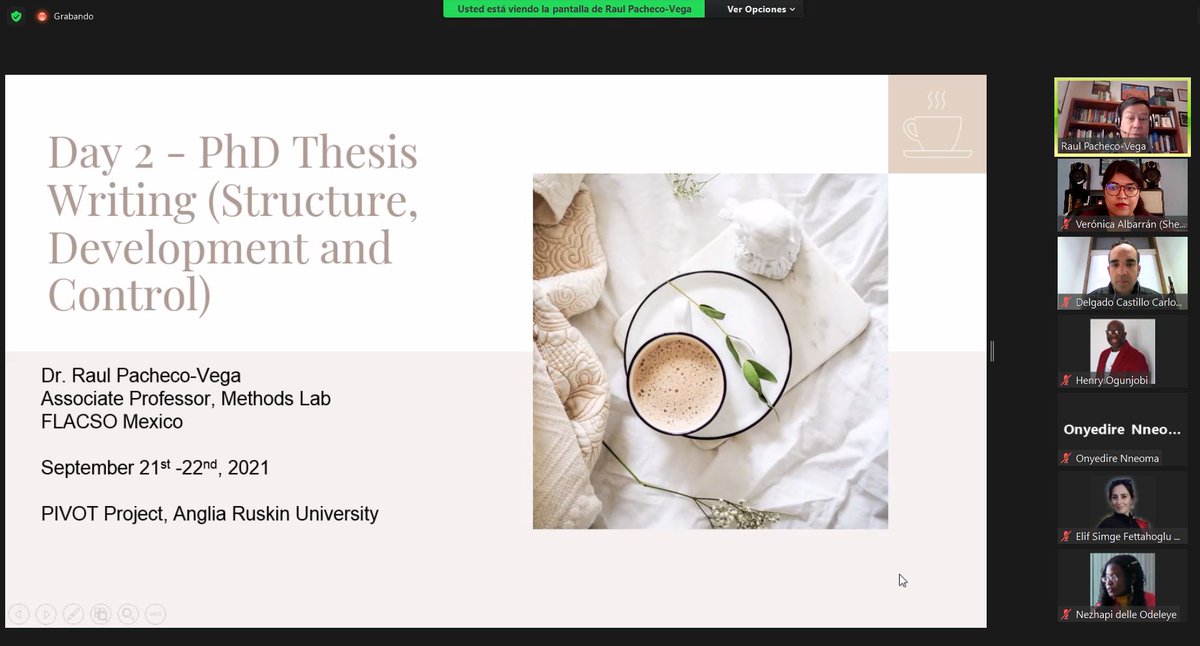Click the red recording indicator icon
The width and height of the screenshot is (1200, 646).
[42, 16]
